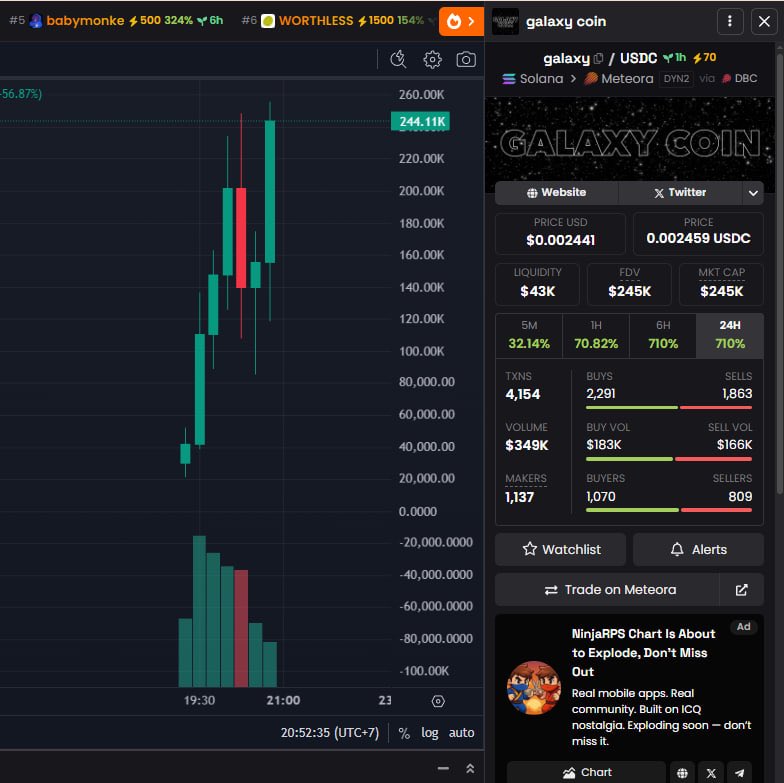
Task: Click the indicator/replay icon beside settings
Action: 398,59
